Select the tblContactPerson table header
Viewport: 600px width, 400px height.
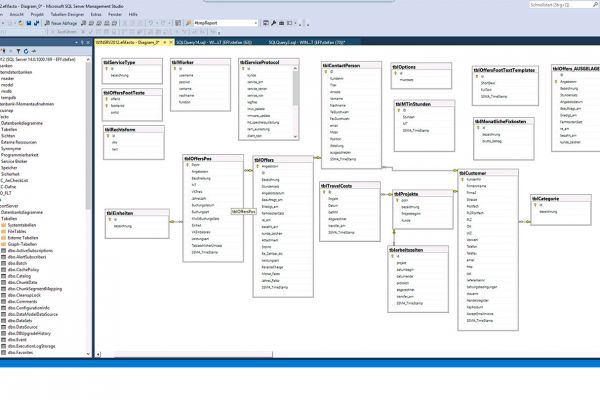point(351,65)
